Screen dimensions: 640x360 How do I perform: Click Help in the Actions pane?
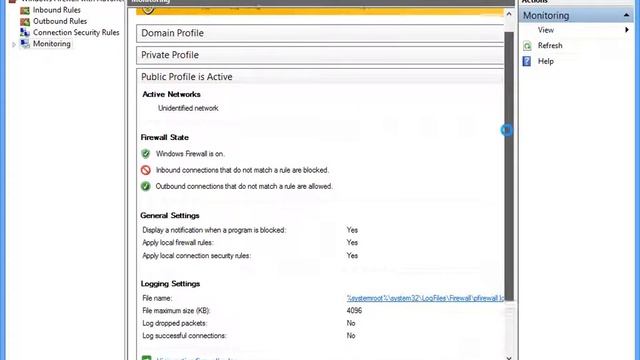click(546, 61)
